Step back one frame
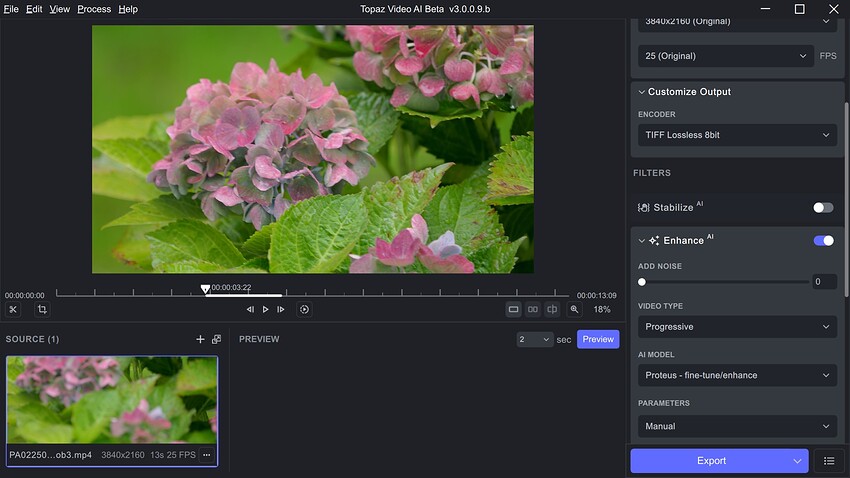850x478 pixels. click(250, 309)
